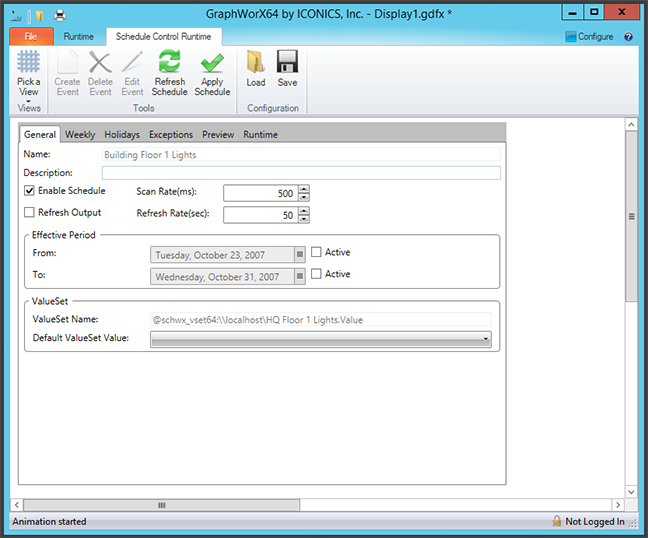Enable the Refresh Output checkbox
Screen dimensions: 648x538
[x=29, y=213]
